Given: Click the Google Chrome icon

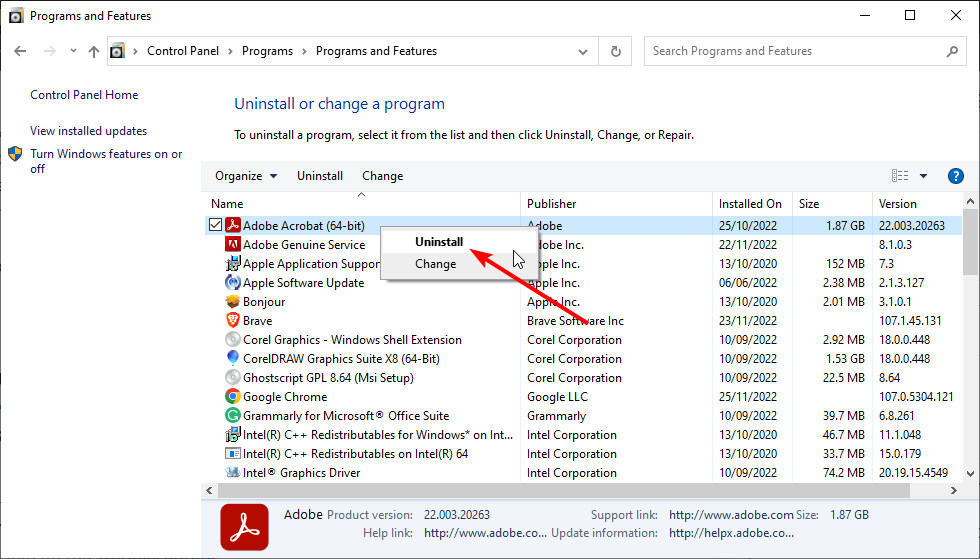Looking at the screenshot, I should click(x=232, y=396).
